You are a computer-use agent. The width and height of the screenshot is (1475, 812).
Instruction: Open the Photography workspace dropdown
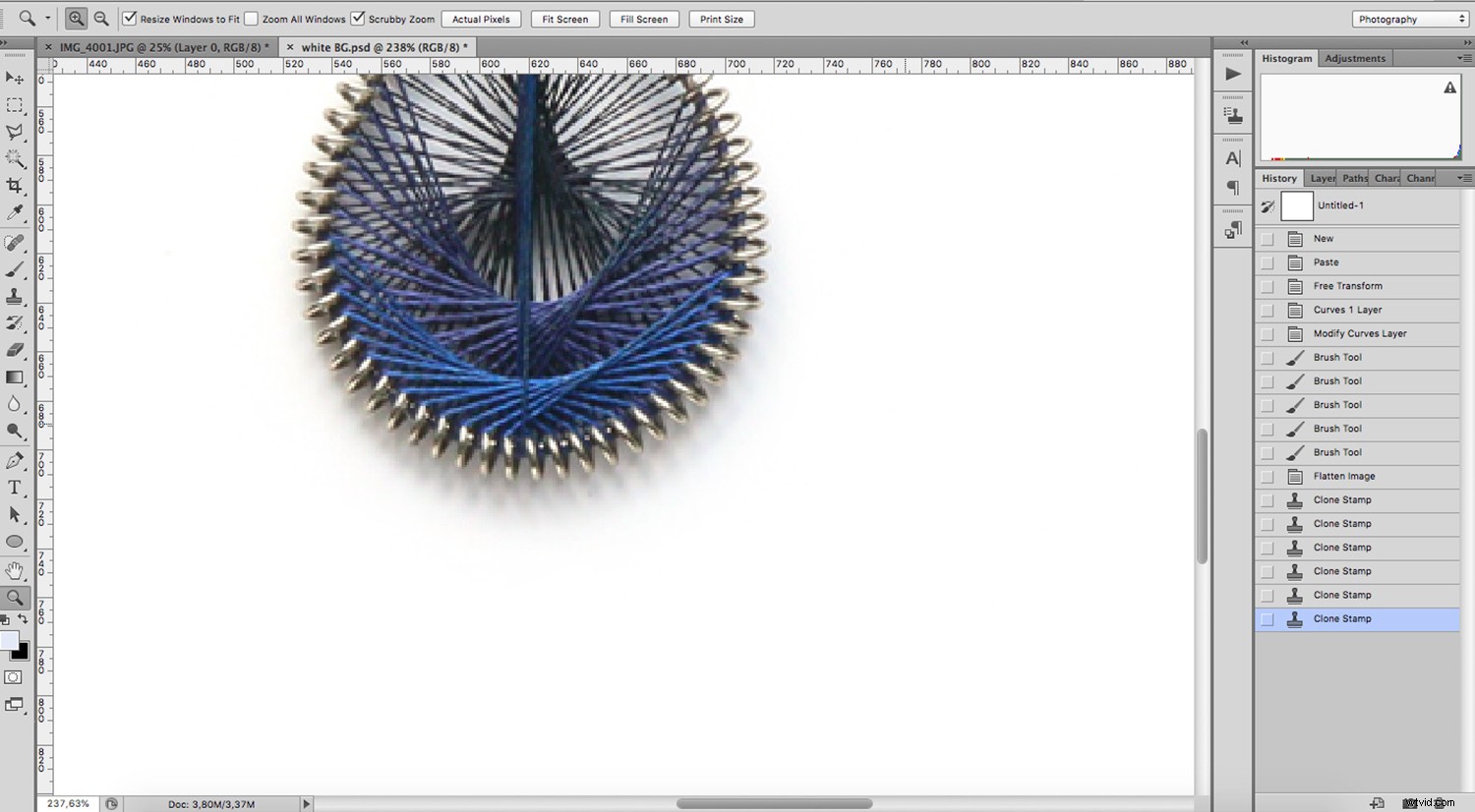click(1409, 19)
